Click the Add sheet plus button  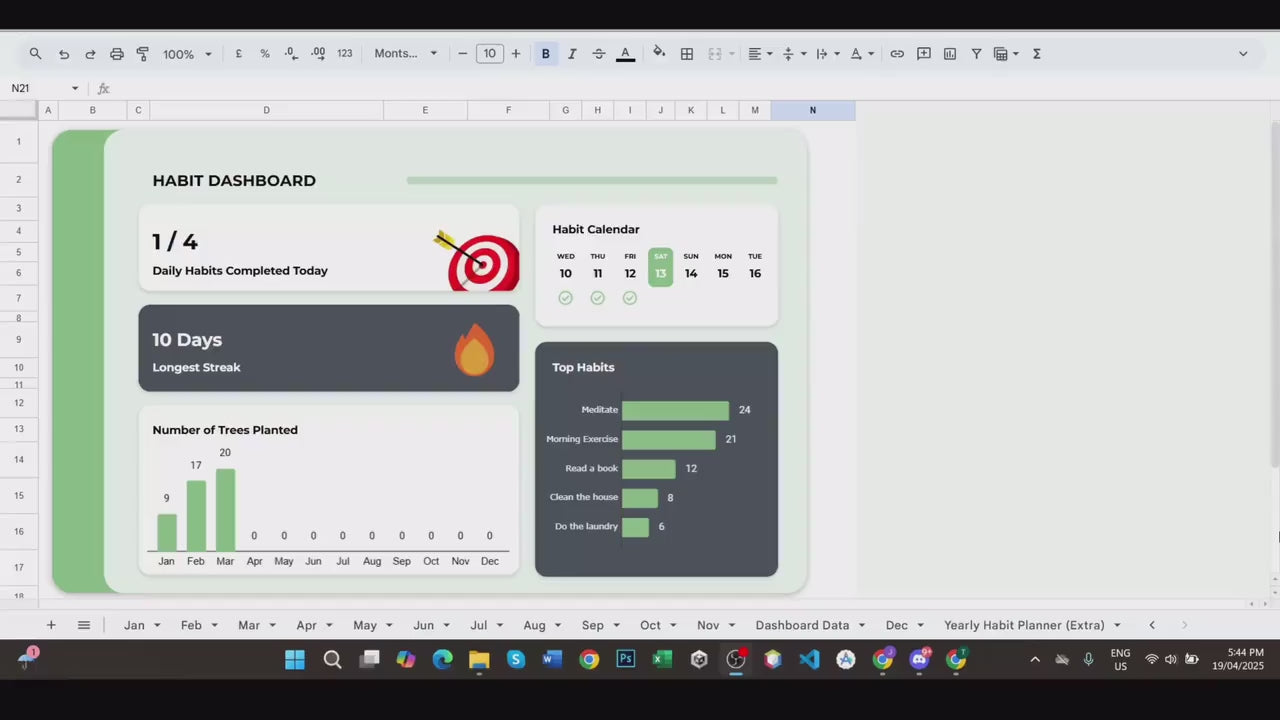[x=51, y=625]
